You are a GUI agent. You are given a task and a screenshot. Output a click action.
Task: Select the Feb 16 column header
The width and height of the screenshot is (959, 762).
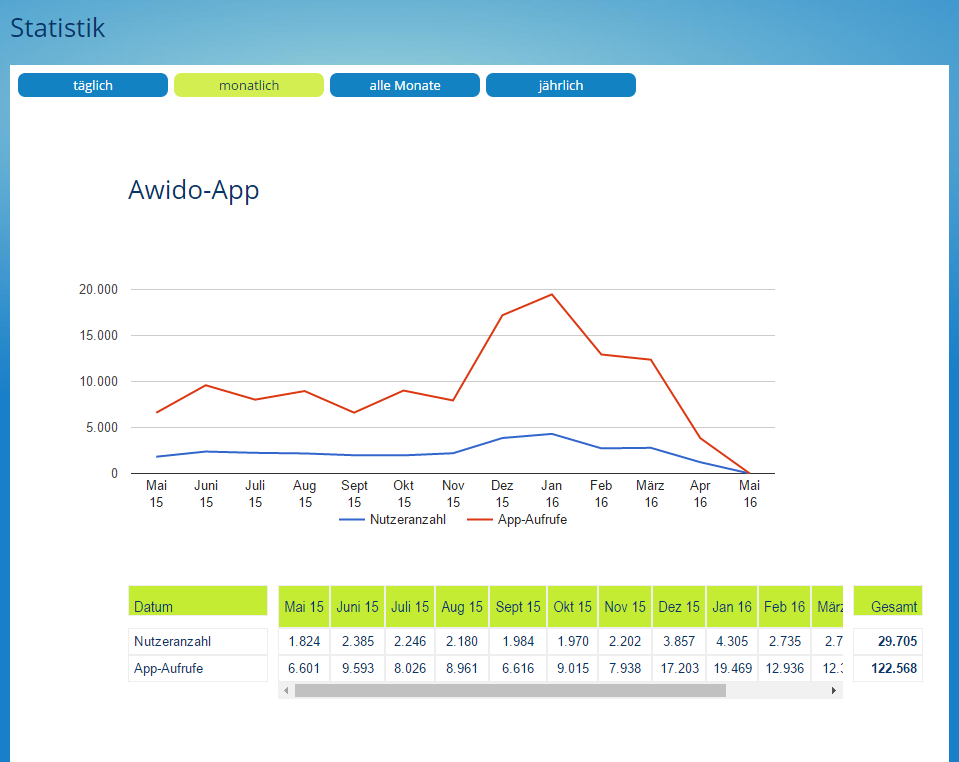(x=785, y=607)
